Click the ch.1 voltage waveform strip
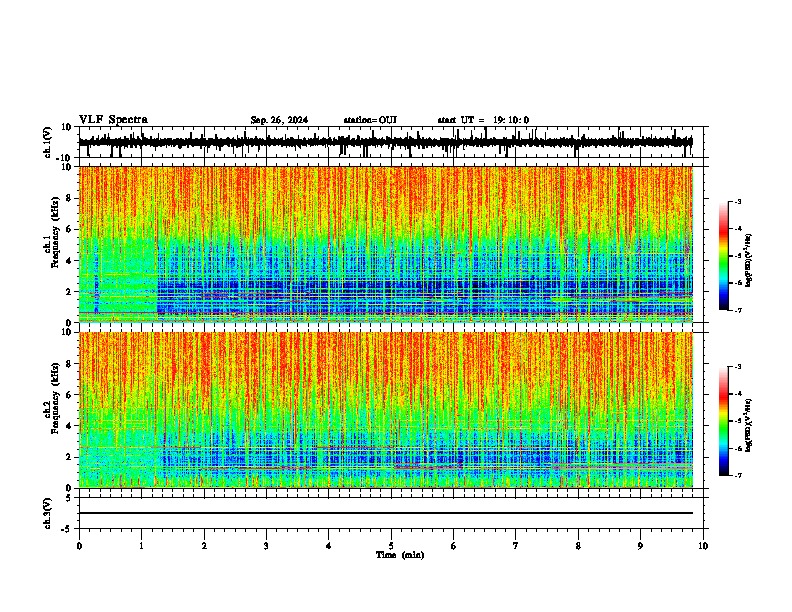 385,142
